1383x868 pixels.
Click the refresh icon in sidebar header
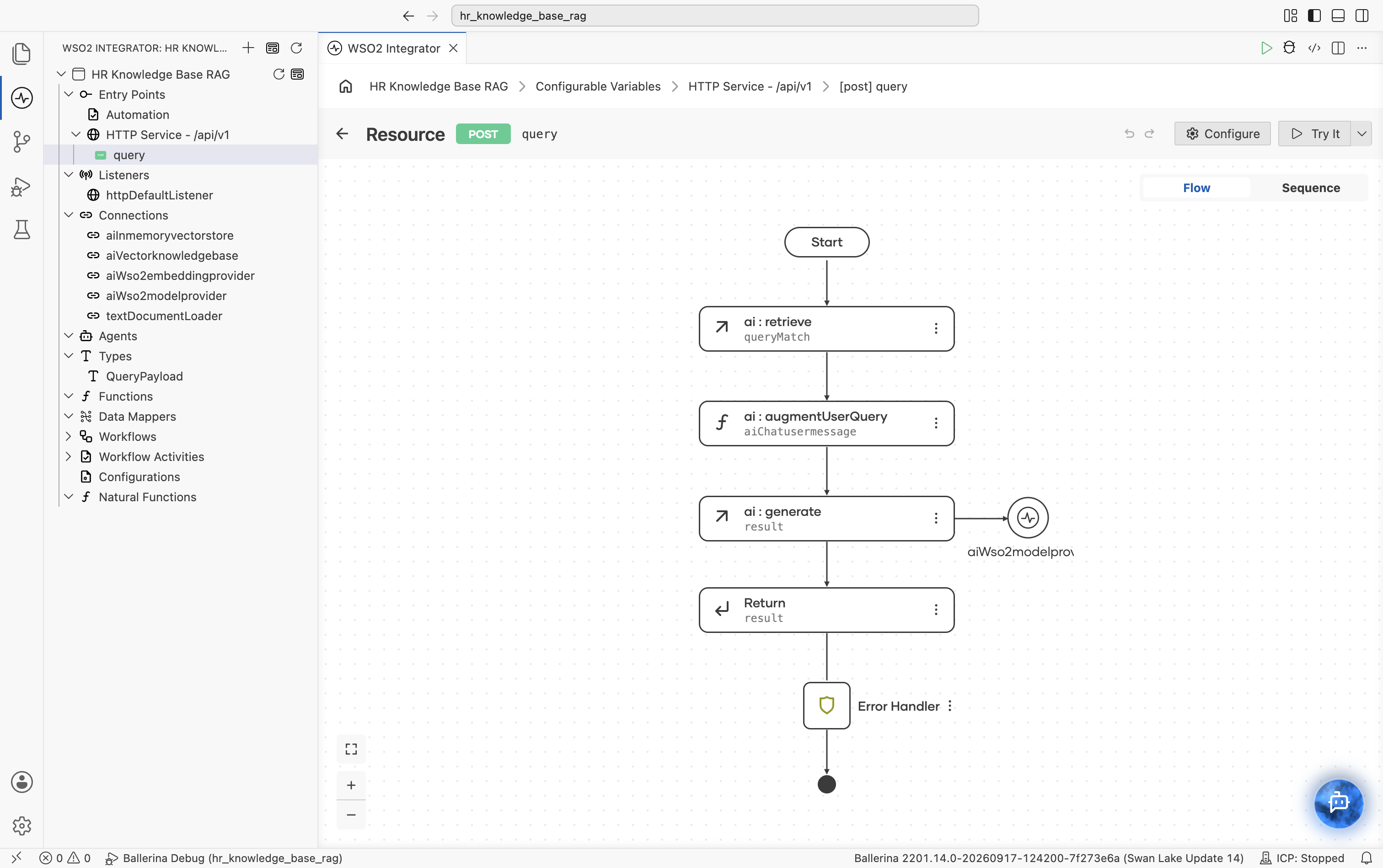click(x=296, y=48)
